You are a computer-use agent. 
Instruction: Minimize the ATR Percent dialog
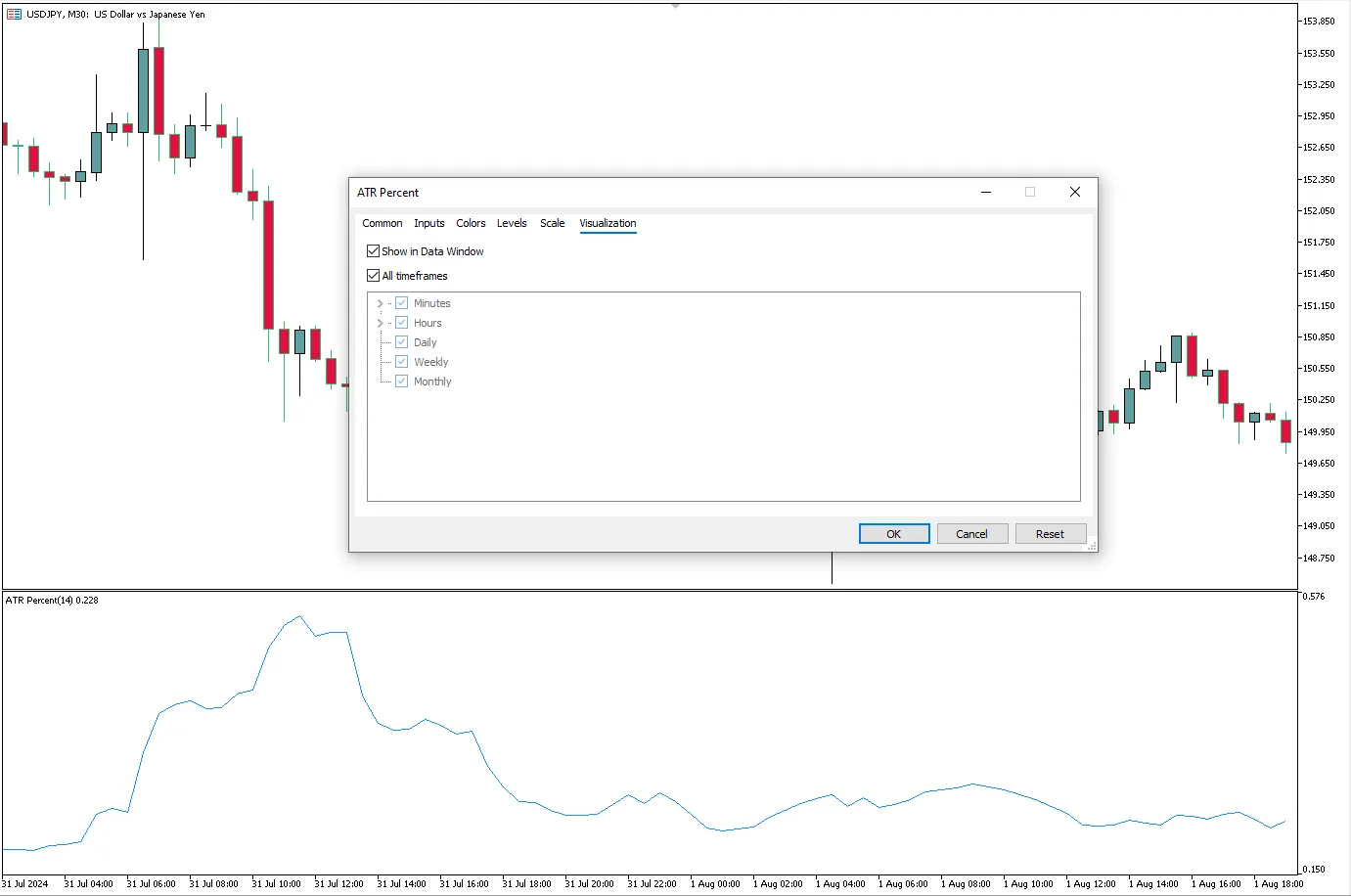coord(986,192)
